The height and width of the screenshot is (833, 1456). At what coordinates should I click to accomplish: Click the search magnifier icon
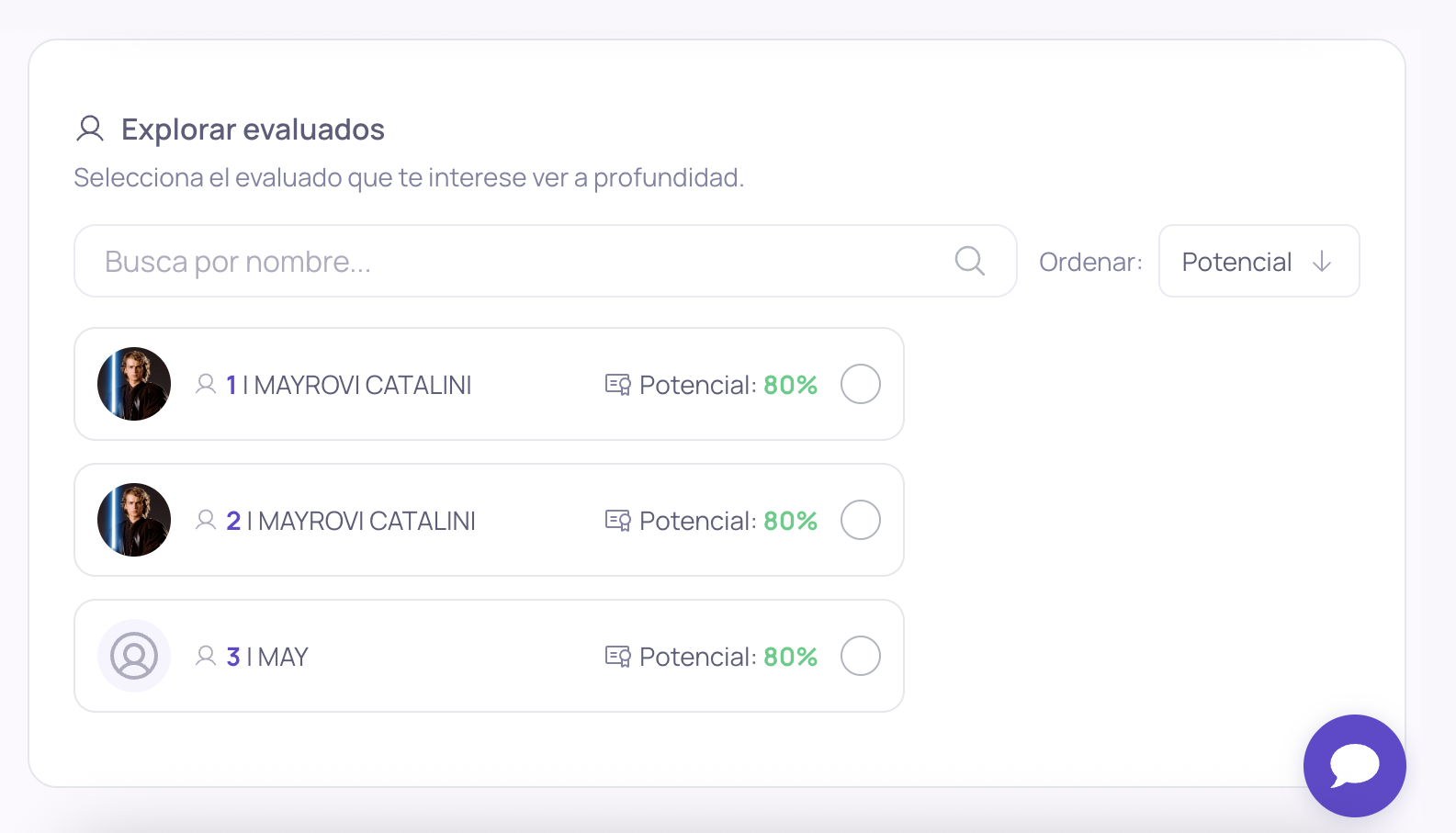click(969, 261)
